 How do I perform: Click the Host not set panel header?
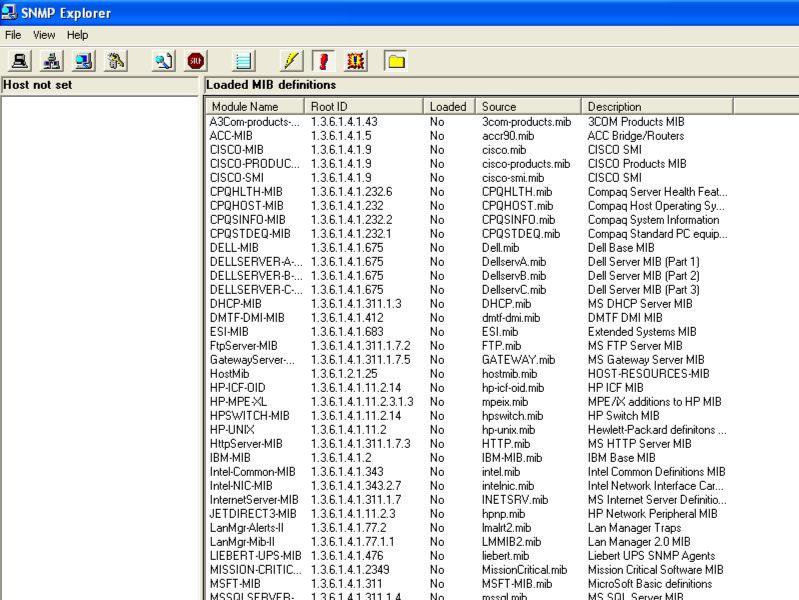click(x=99, y=85)
